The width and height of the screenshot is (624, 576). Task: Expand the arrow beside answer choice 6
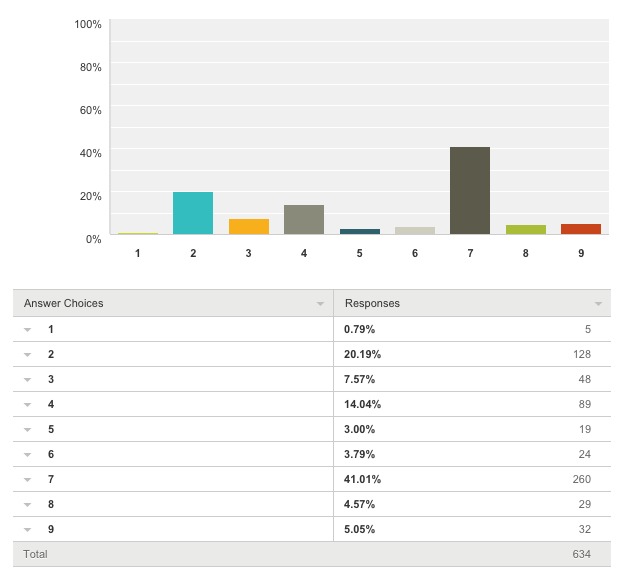tap(27, 455)
